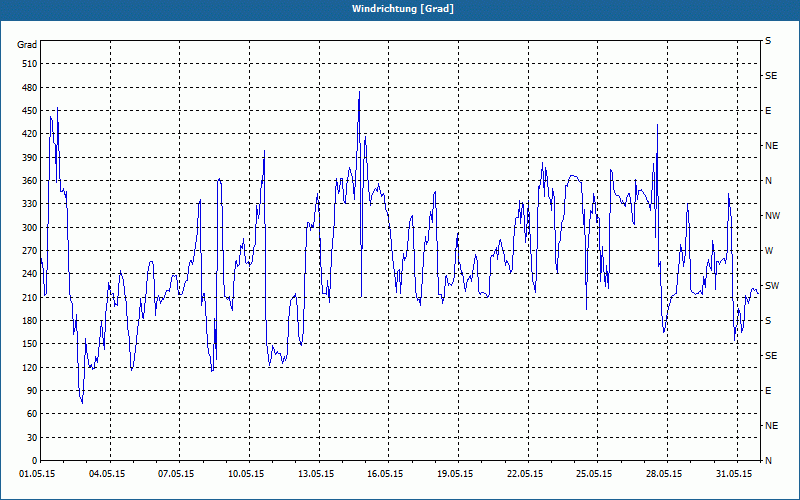Select the 510 y-axis value
Screen dimensions: 800x500
(x=29, y=64)
